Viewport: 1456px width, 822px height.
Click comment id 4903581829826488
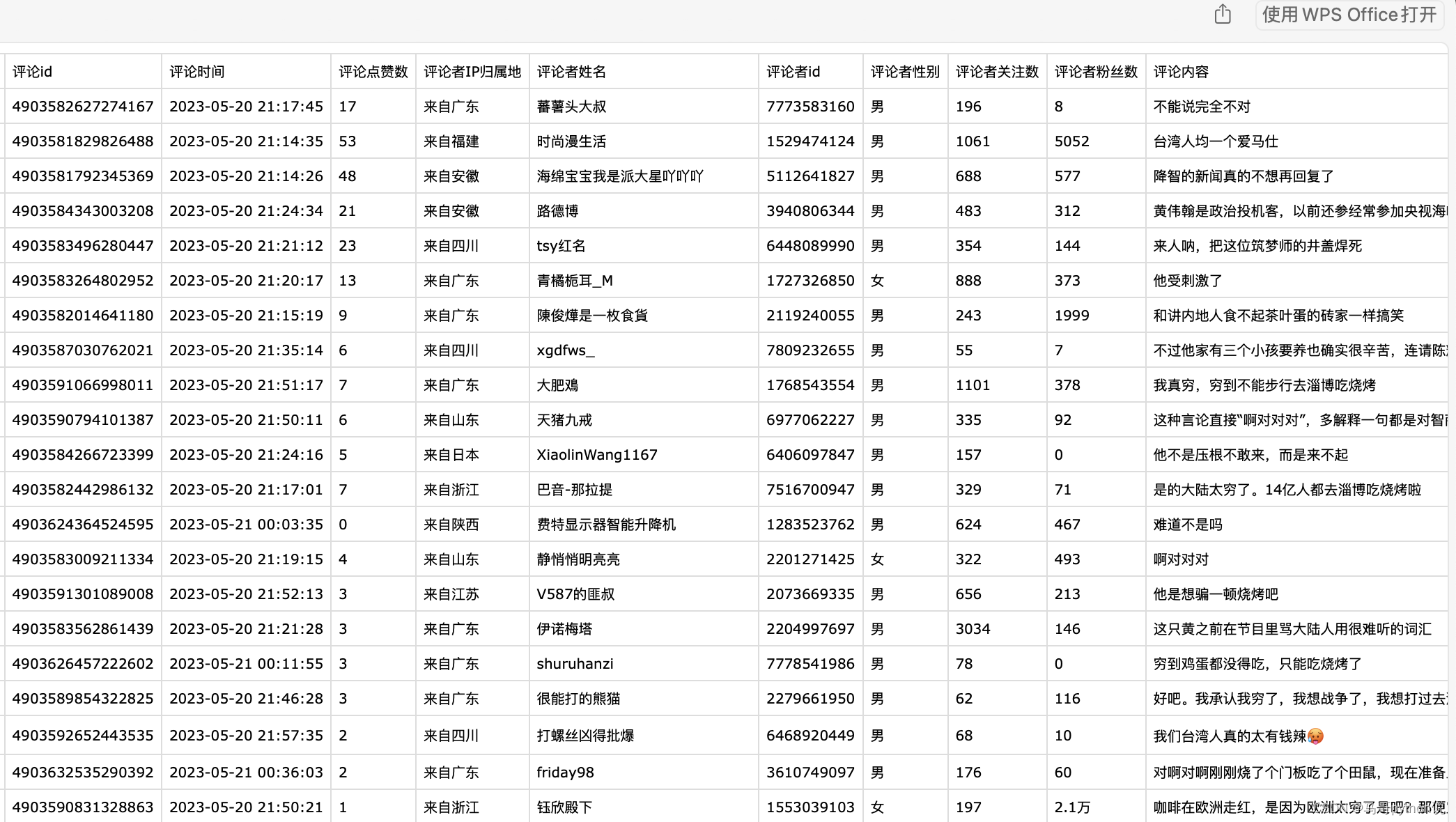coord(83,141)
